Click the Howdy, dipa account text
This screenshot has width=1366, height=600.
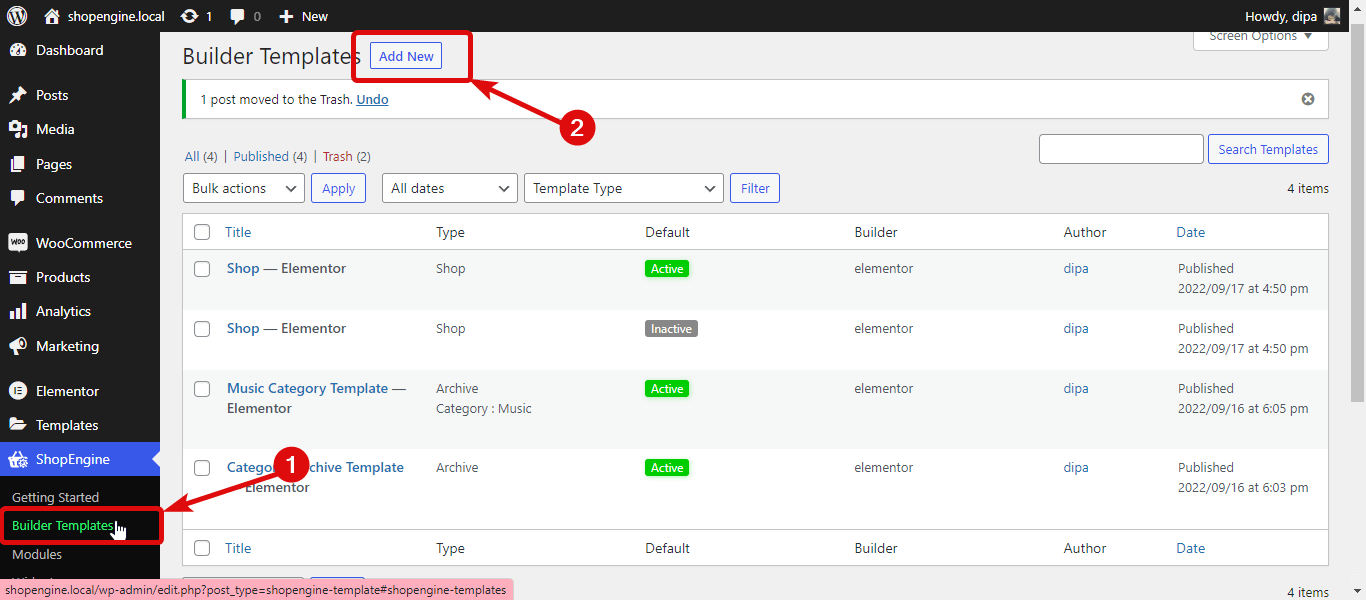pyautogui.click(x=1280, y=16)
